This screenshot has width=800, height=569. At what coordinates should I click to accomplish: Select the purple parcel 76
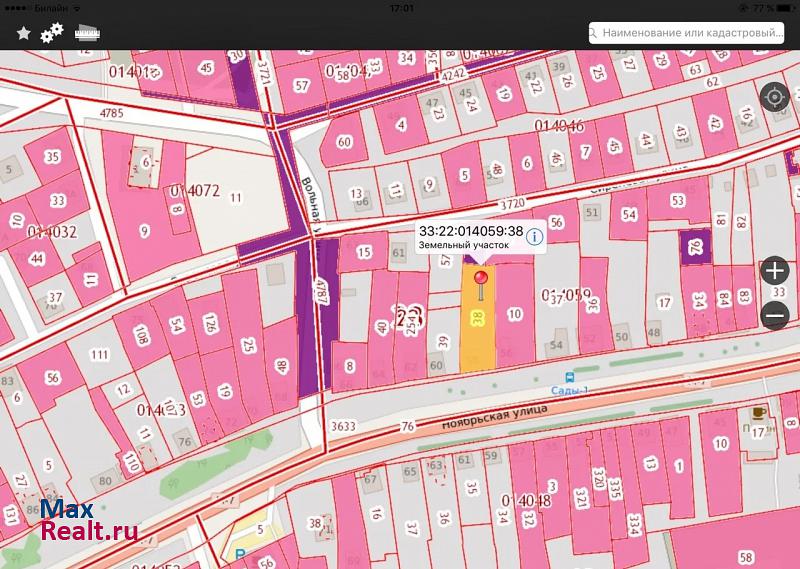[x=695, y=247]
